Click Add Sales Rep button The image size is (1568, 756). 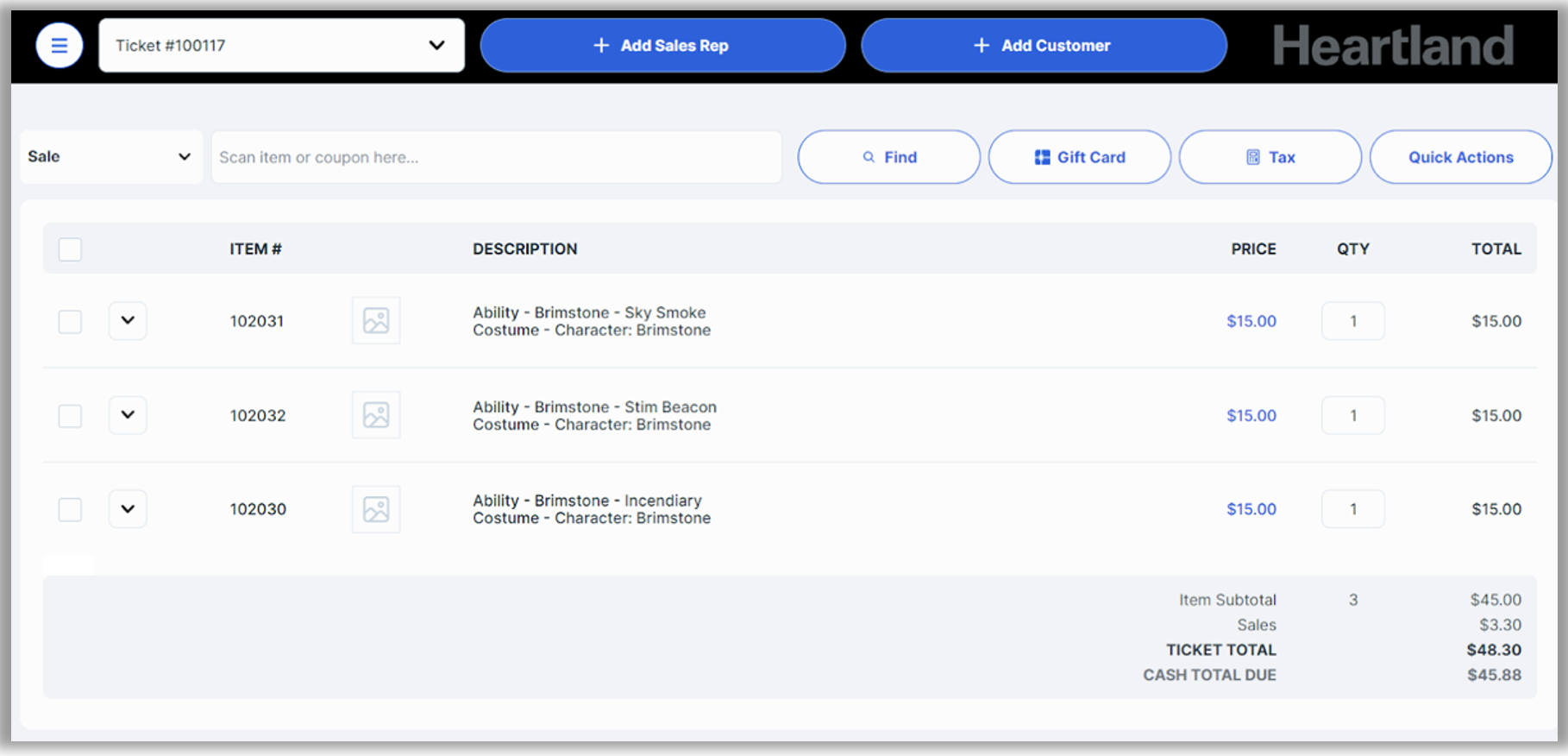click(x=662, y=46)
